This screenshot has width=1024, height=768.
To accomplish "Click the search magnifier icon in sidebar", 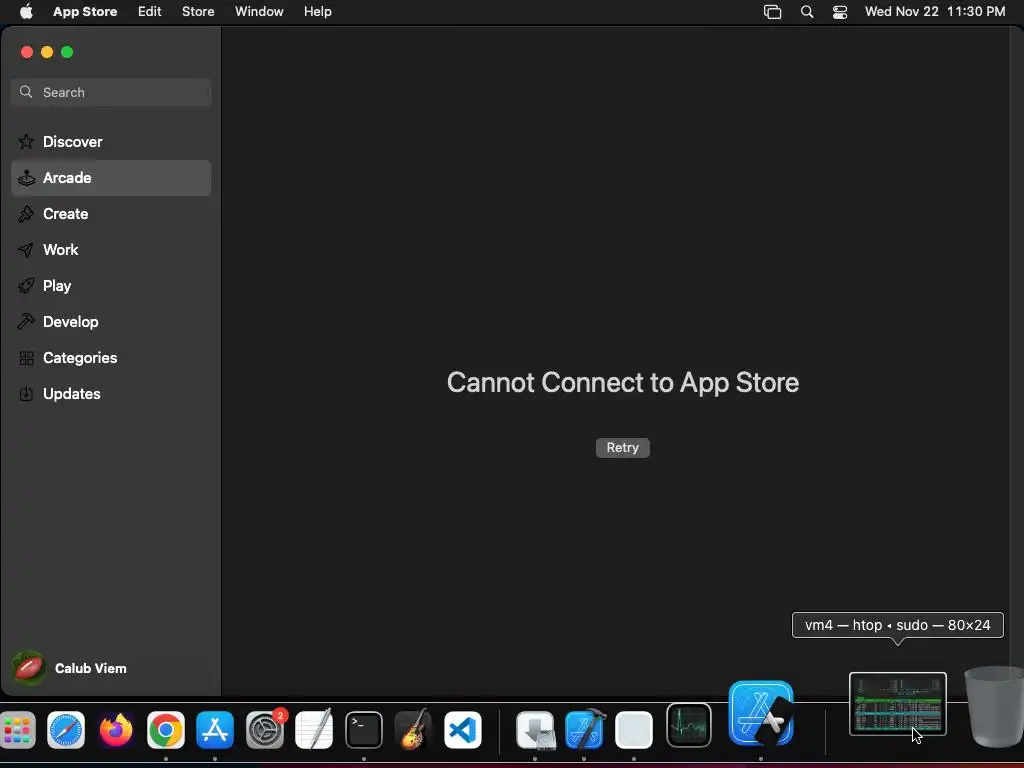I will 26,91.
